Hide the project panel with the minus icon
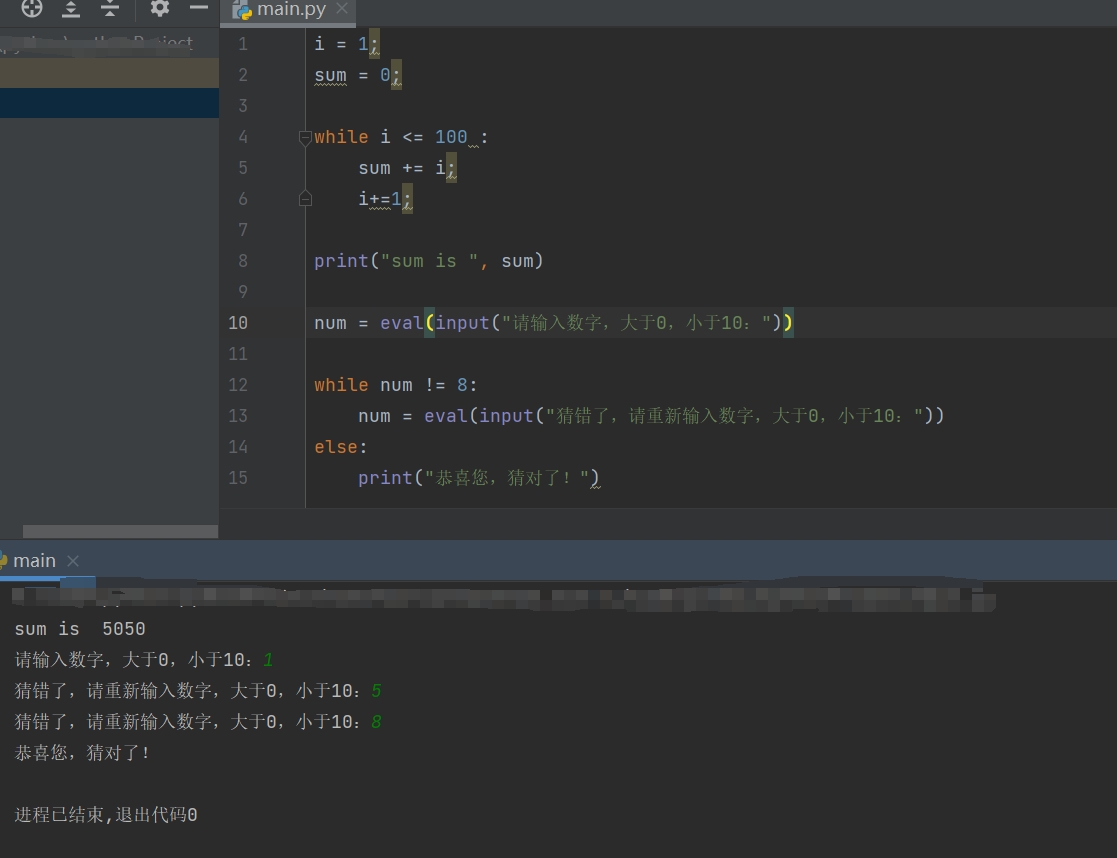This screenshot has width=1117, height=858. (199, 9)
